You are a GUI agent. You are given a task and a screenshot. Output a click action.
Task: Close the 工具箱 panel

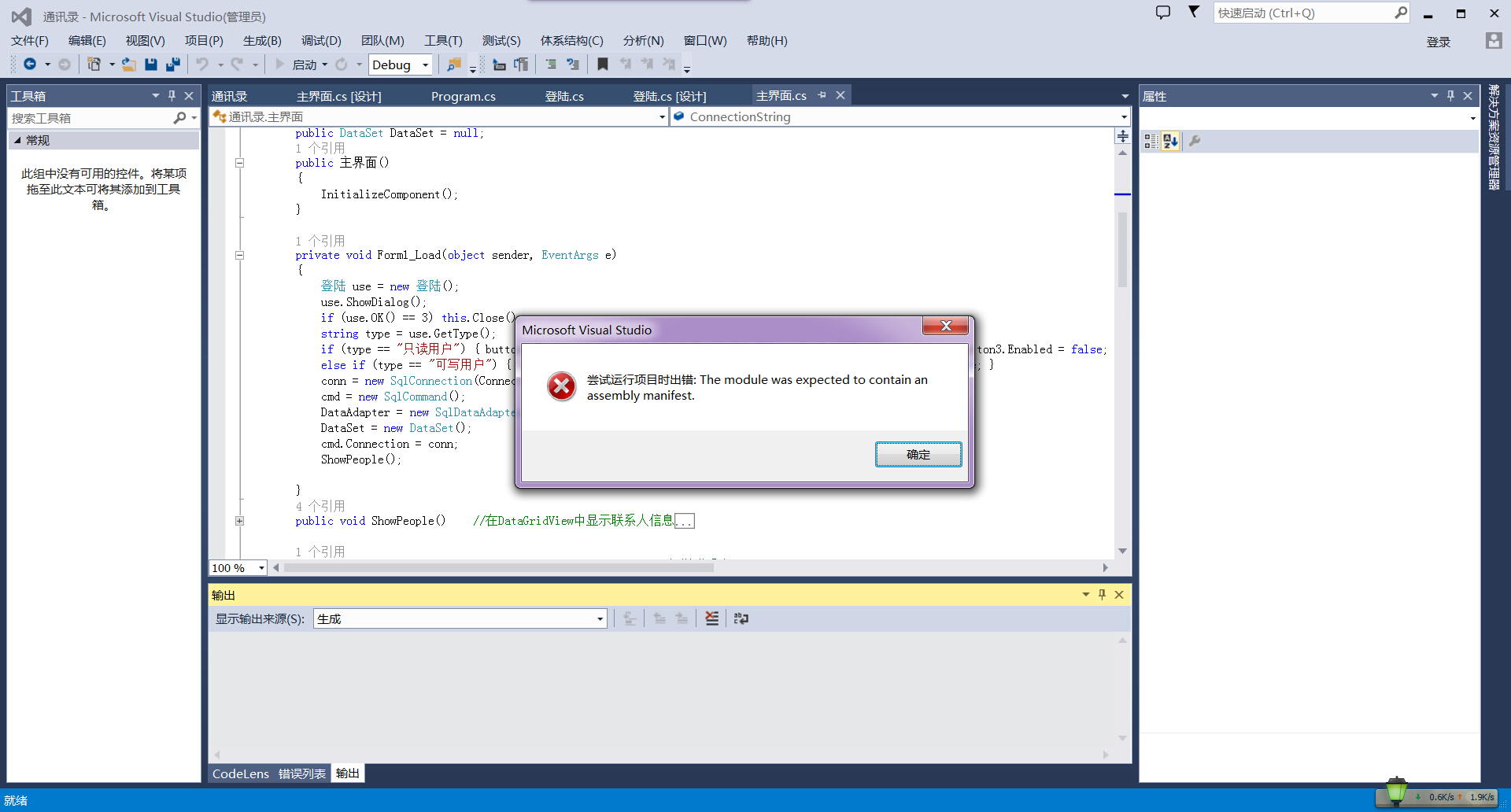[x=189, y=95]
